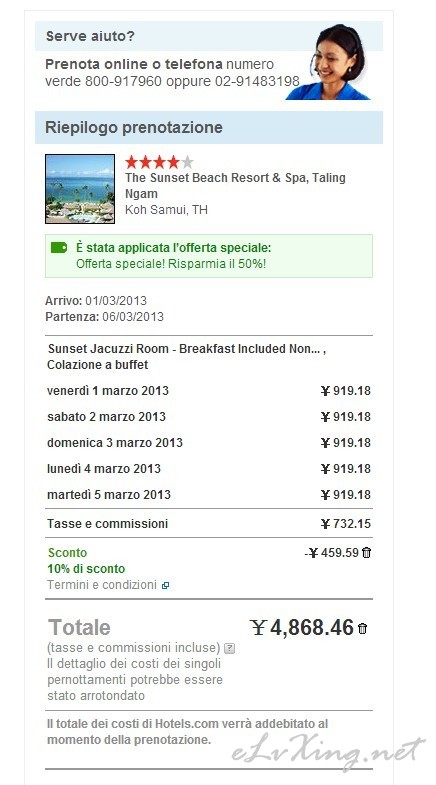Click the phone number 02-91483198
This screenshot has height=785, width=436.
pos(257,81)
